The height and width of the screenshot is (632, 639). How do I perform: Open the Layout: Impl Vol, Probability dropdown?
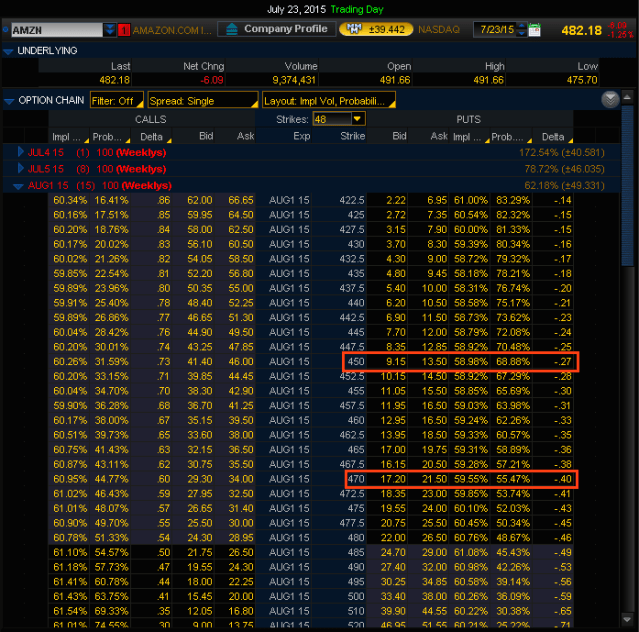tap(328, 101)
